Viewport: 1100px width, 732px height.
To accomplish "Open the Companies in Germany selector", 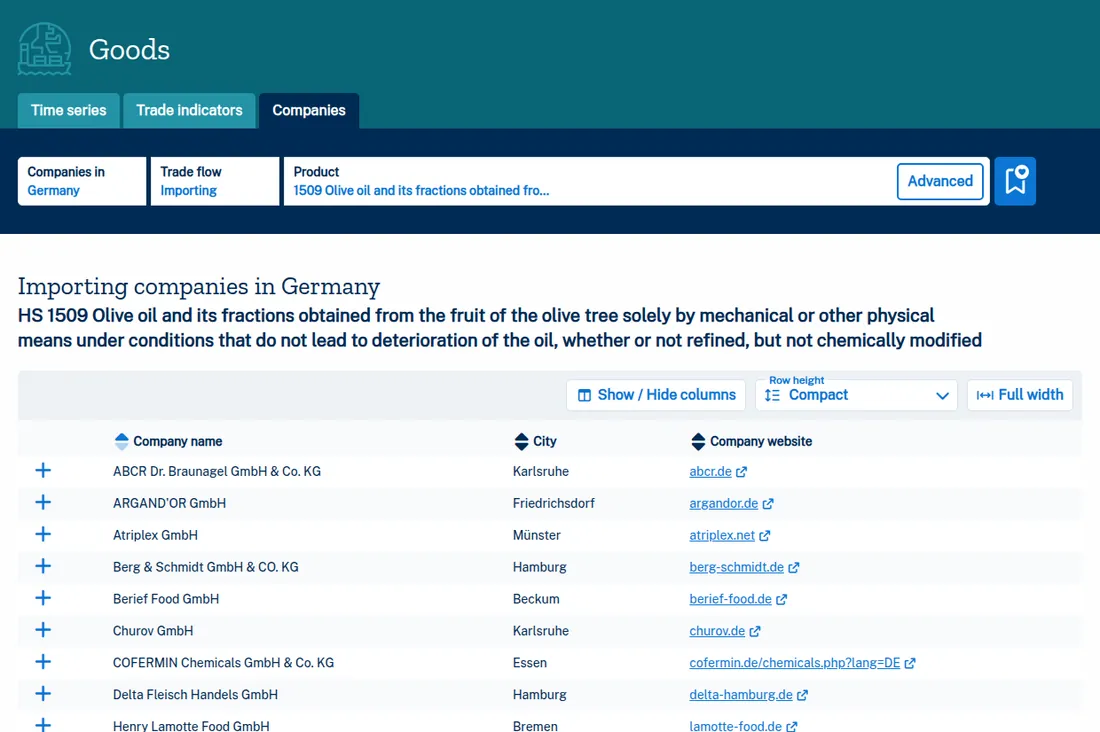I will pos(82,181).
